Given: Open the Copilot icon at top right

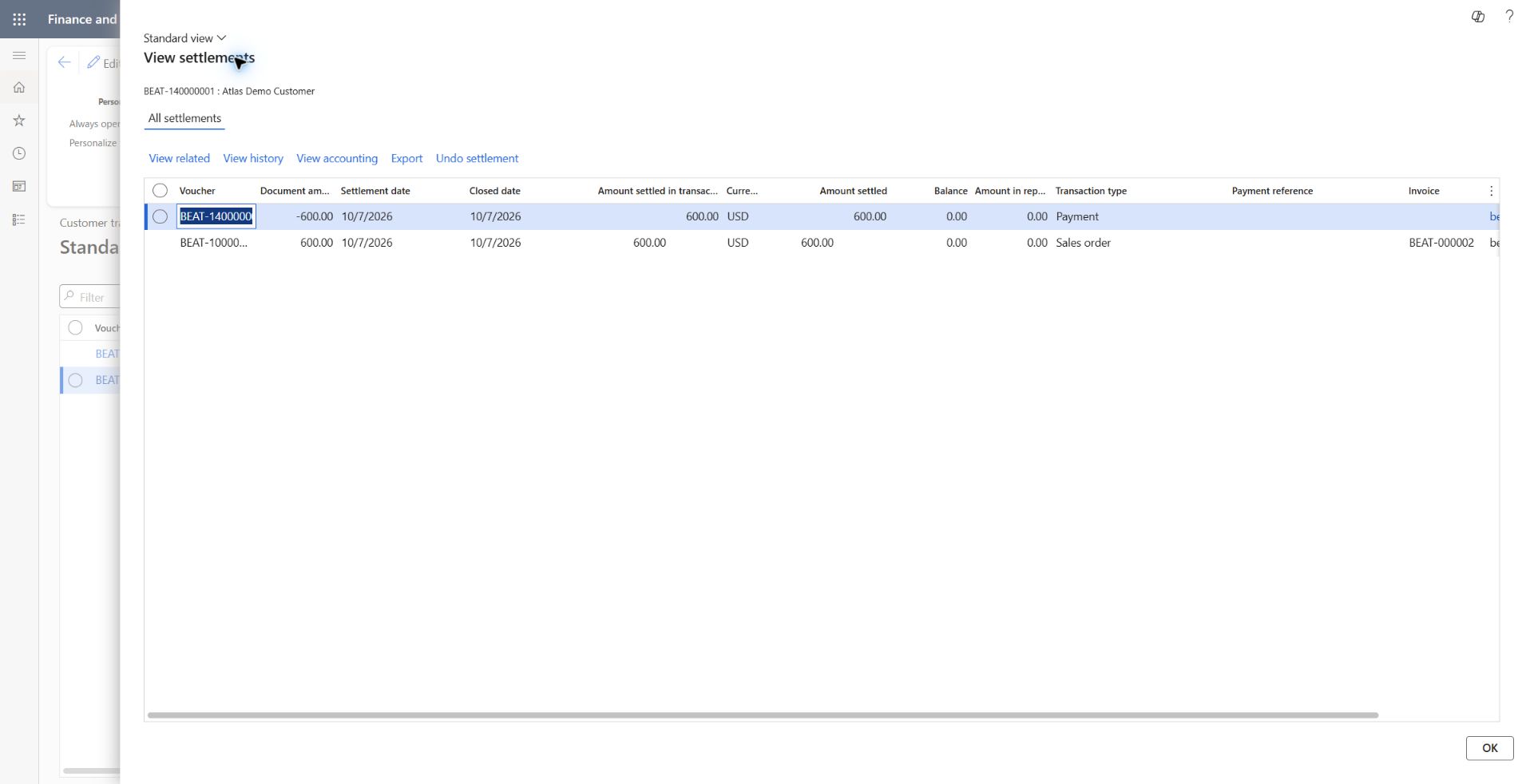Looking at the screenshot, I should [x=1478, y=17].
